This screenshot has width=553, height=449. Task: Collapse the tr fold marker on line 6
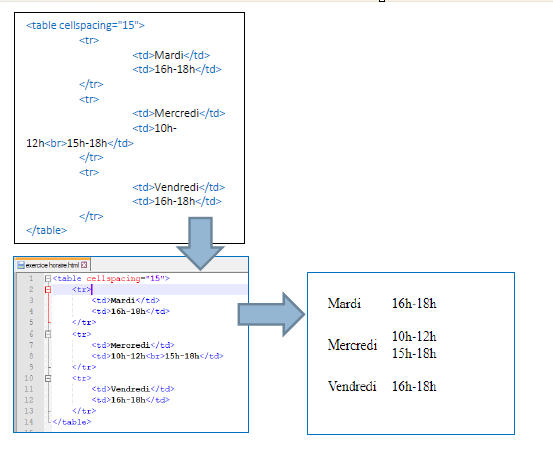pos(48,334)
